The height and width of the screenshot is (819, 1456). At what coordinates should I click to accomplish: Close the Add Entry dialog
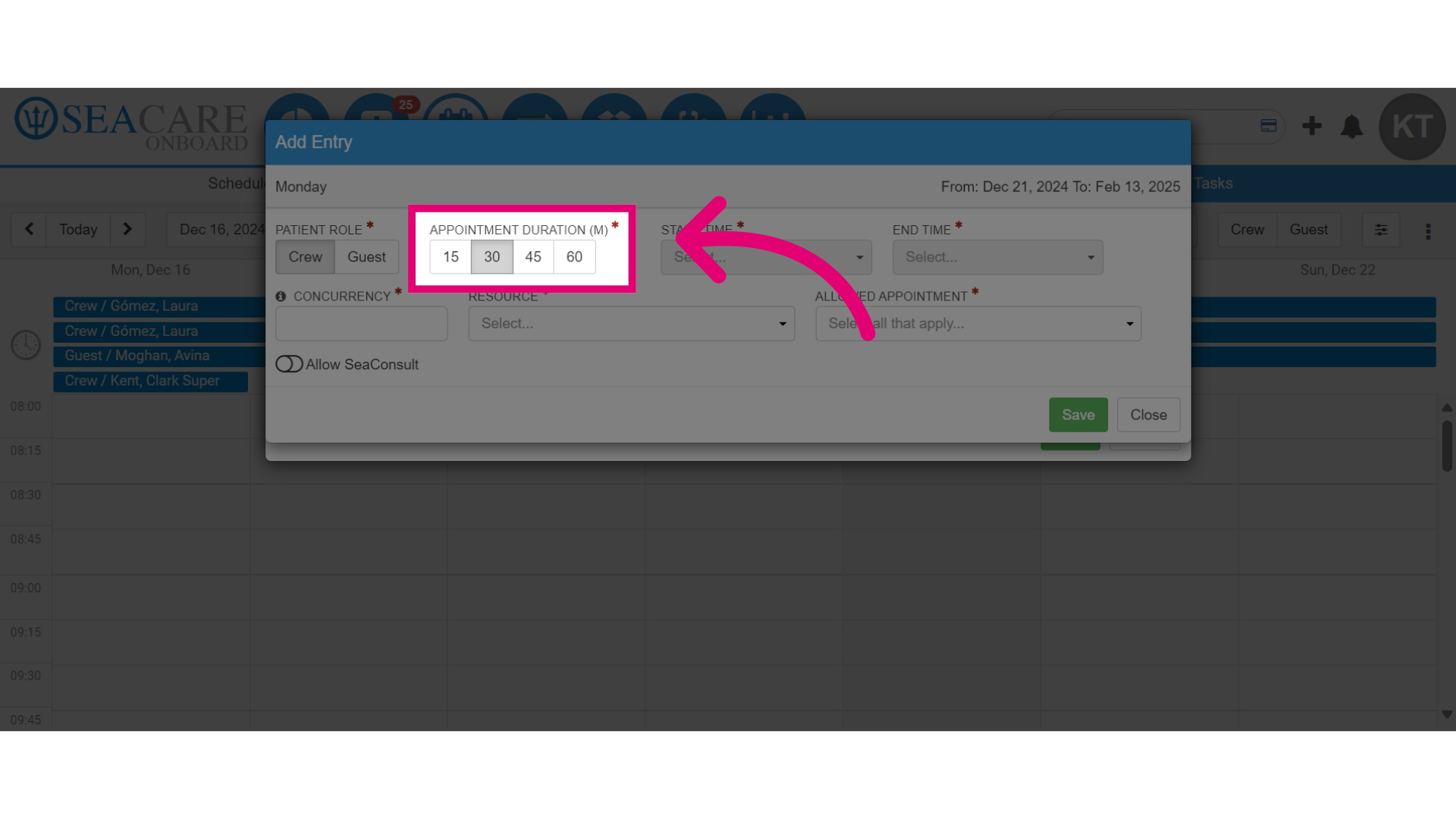1148,415
